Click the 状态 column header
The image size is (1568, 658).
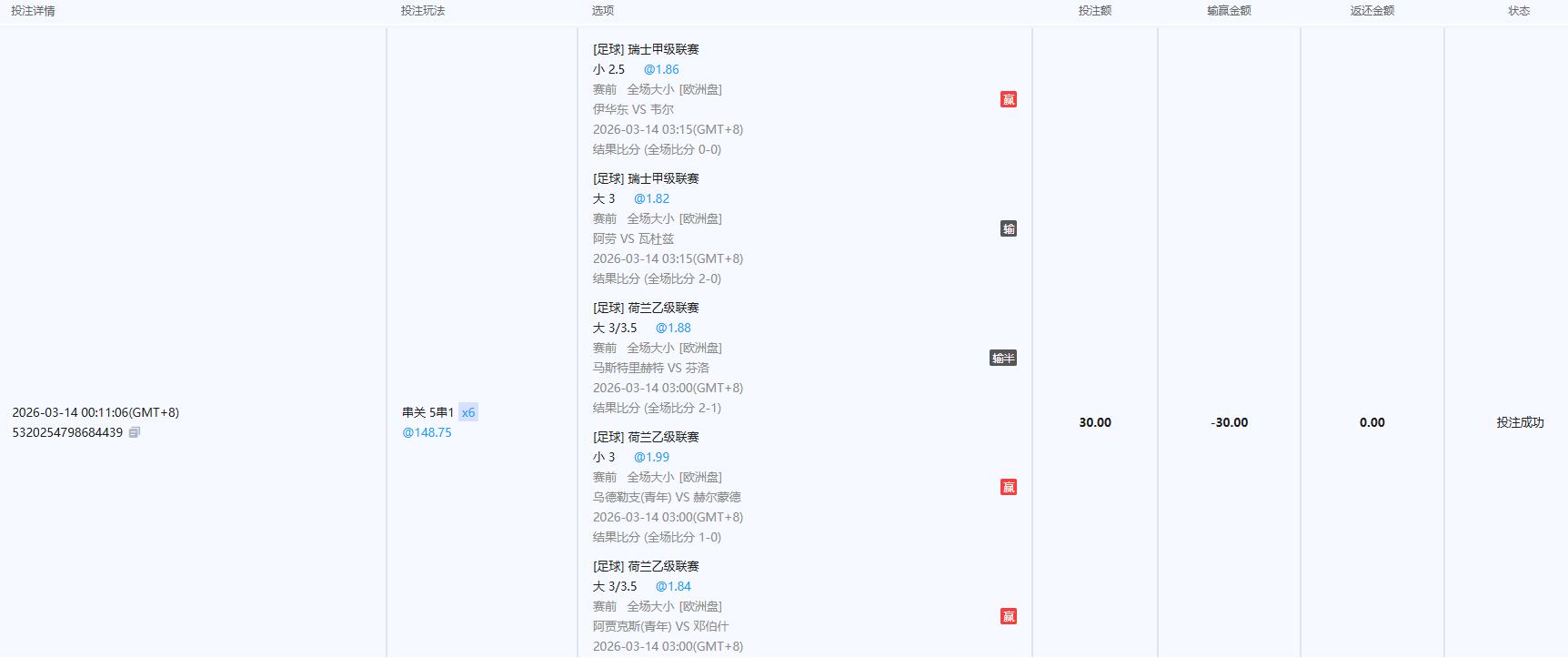[x=1518, y=11]
